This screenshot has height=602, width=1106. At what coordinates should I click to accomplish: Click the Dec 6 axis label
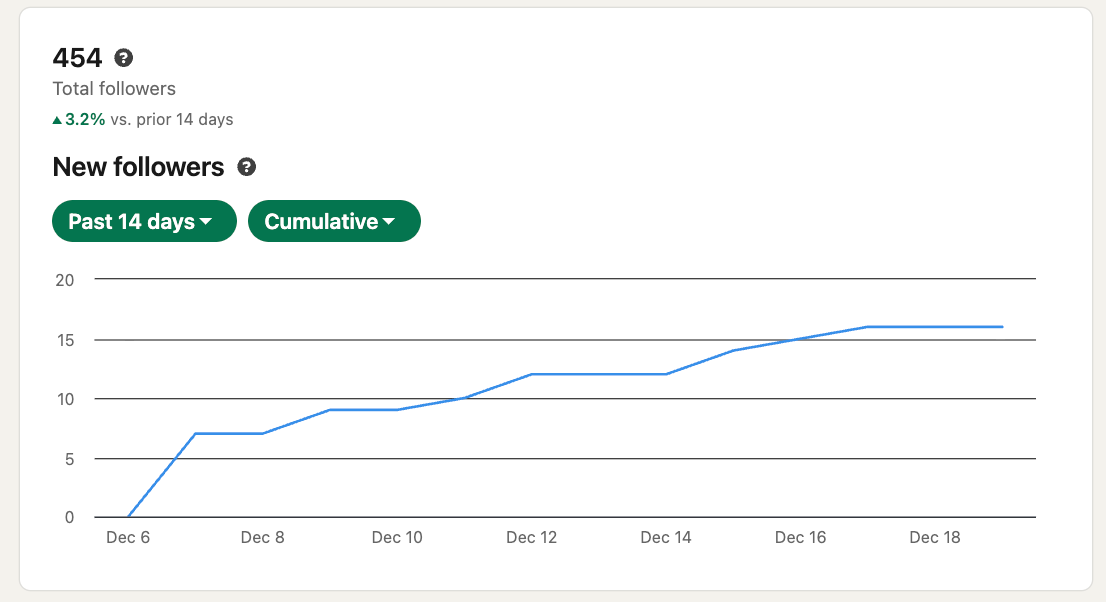pos(128,538)
